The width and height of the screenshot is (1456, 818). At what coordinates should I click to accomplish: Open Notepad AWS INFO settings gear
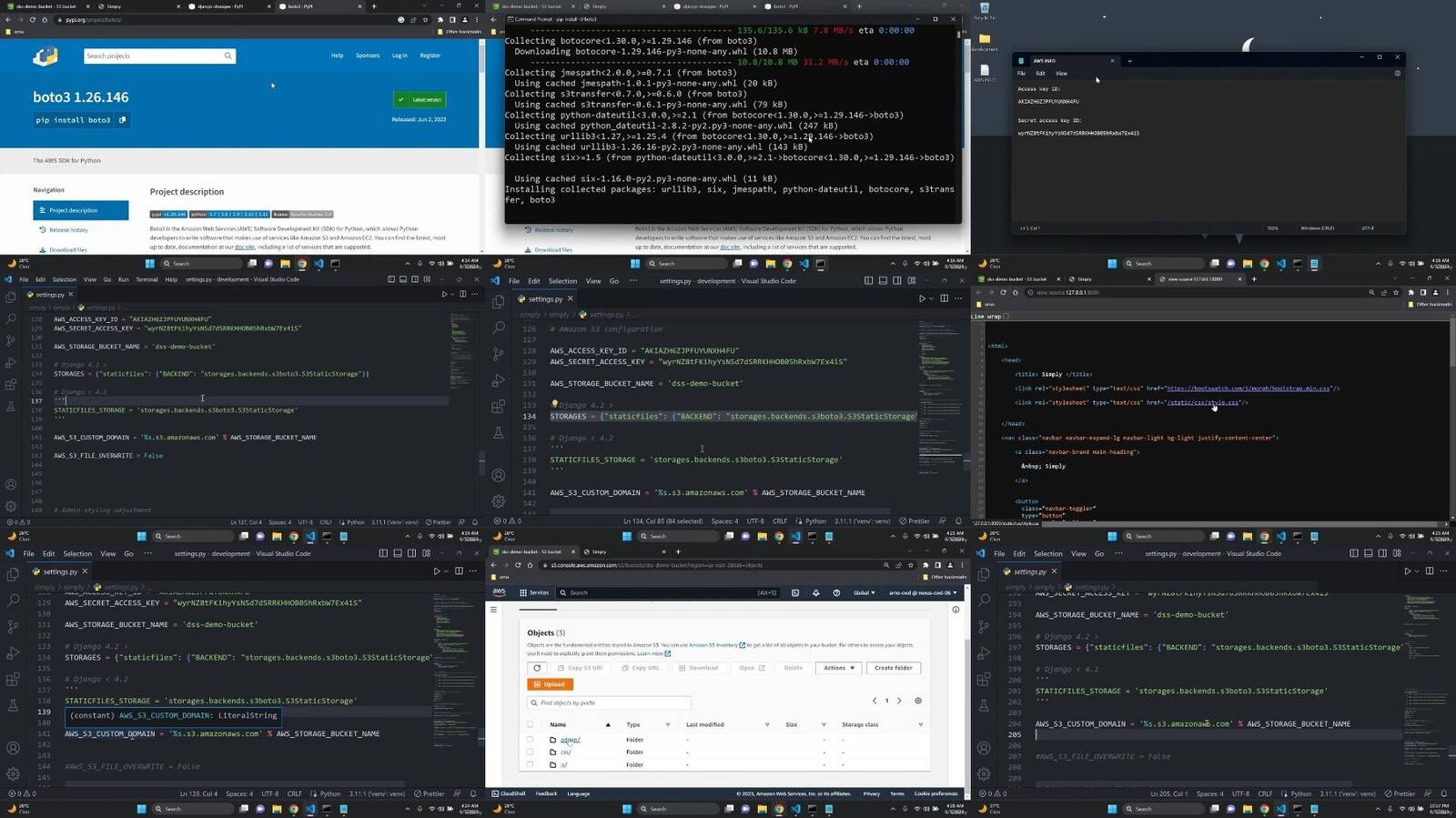pos(1397,73)
